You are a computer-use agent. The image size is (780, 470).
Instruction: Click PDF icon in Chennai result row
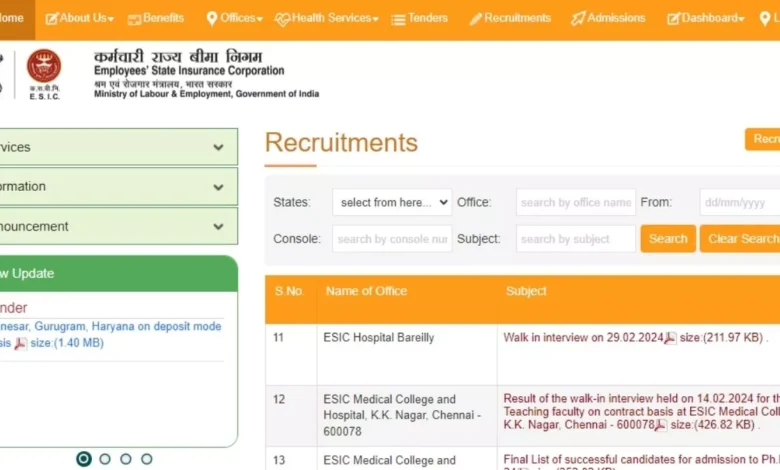point(659,426)
